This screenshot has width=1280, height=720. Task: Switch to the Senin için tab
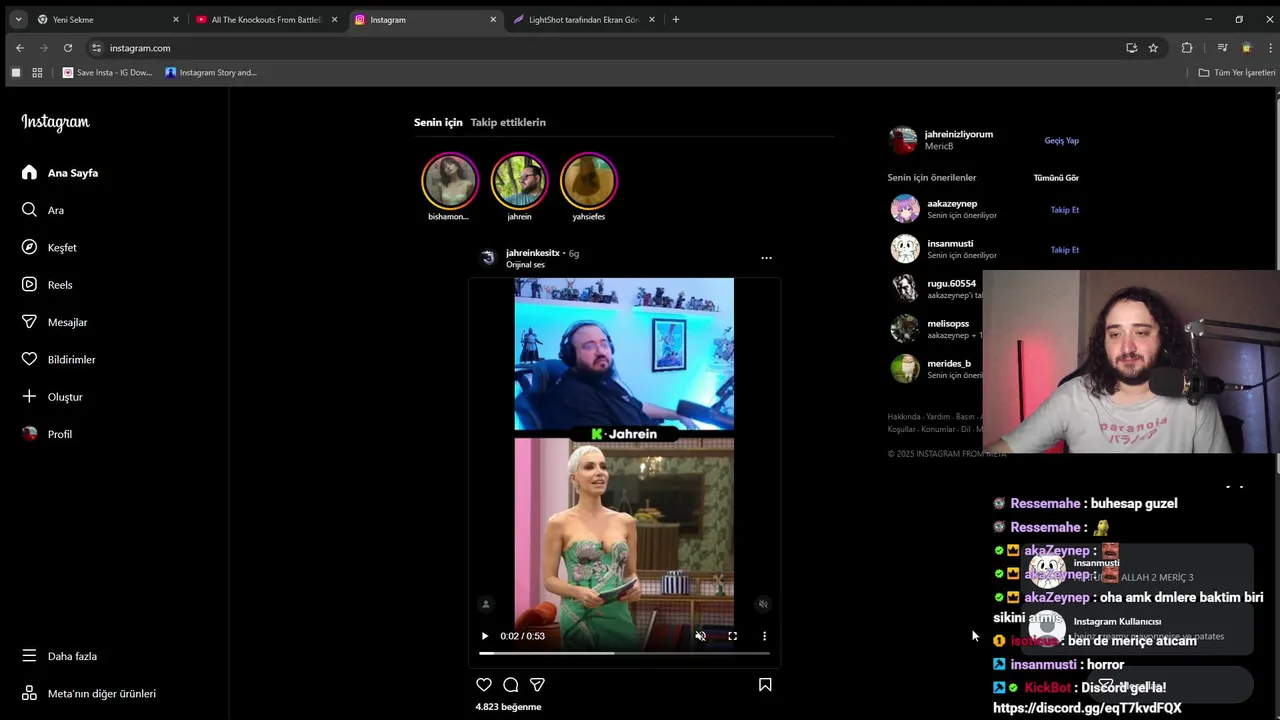pyautogui.click(x=438, y=122)
